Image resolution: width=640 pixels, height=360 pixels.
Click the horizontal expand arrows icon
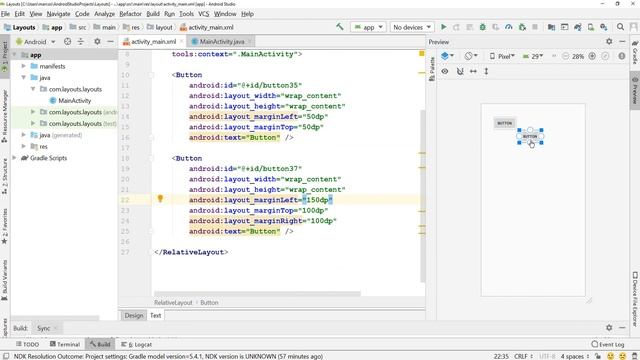[473, 71]
